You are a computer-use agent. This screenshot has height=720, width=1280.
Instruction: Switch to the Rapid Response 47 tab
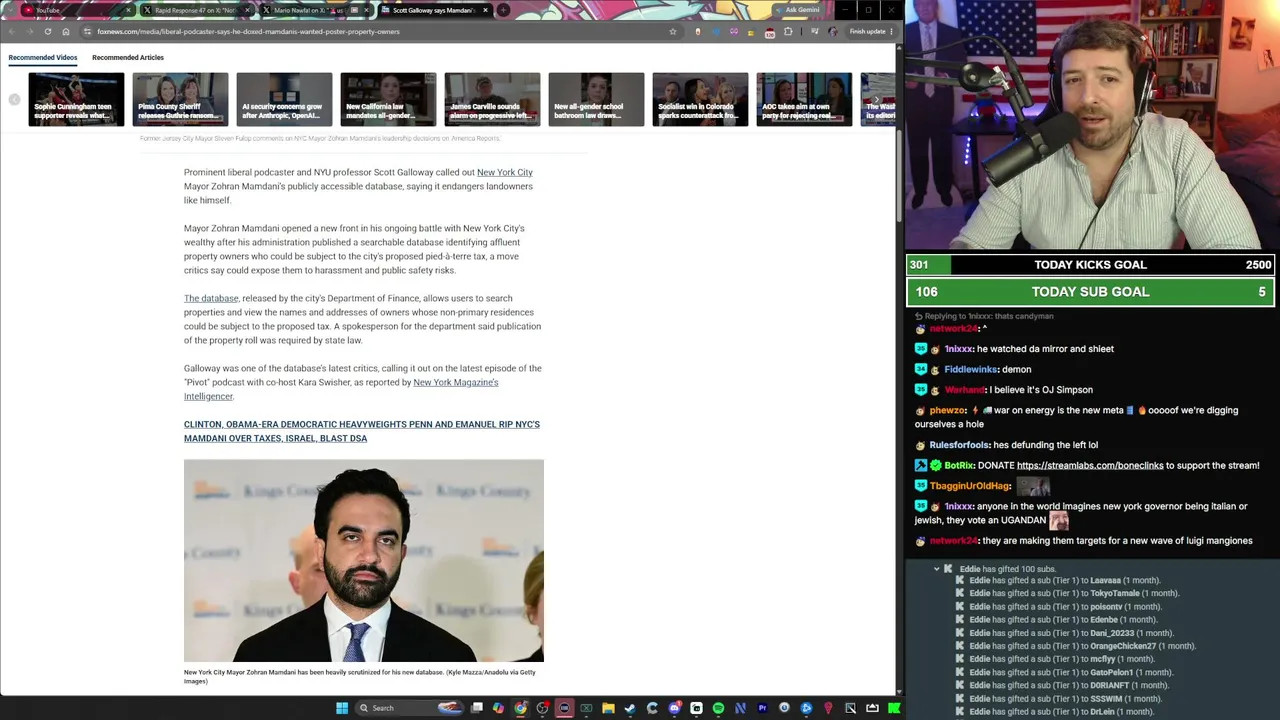195,10
